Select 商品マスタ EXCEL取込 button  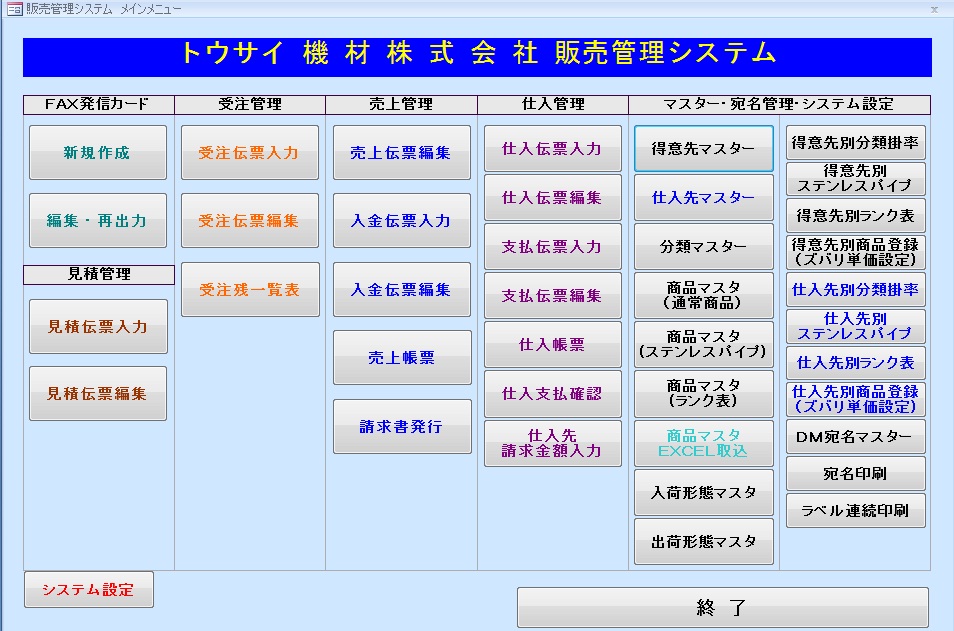tap(703, 443)
